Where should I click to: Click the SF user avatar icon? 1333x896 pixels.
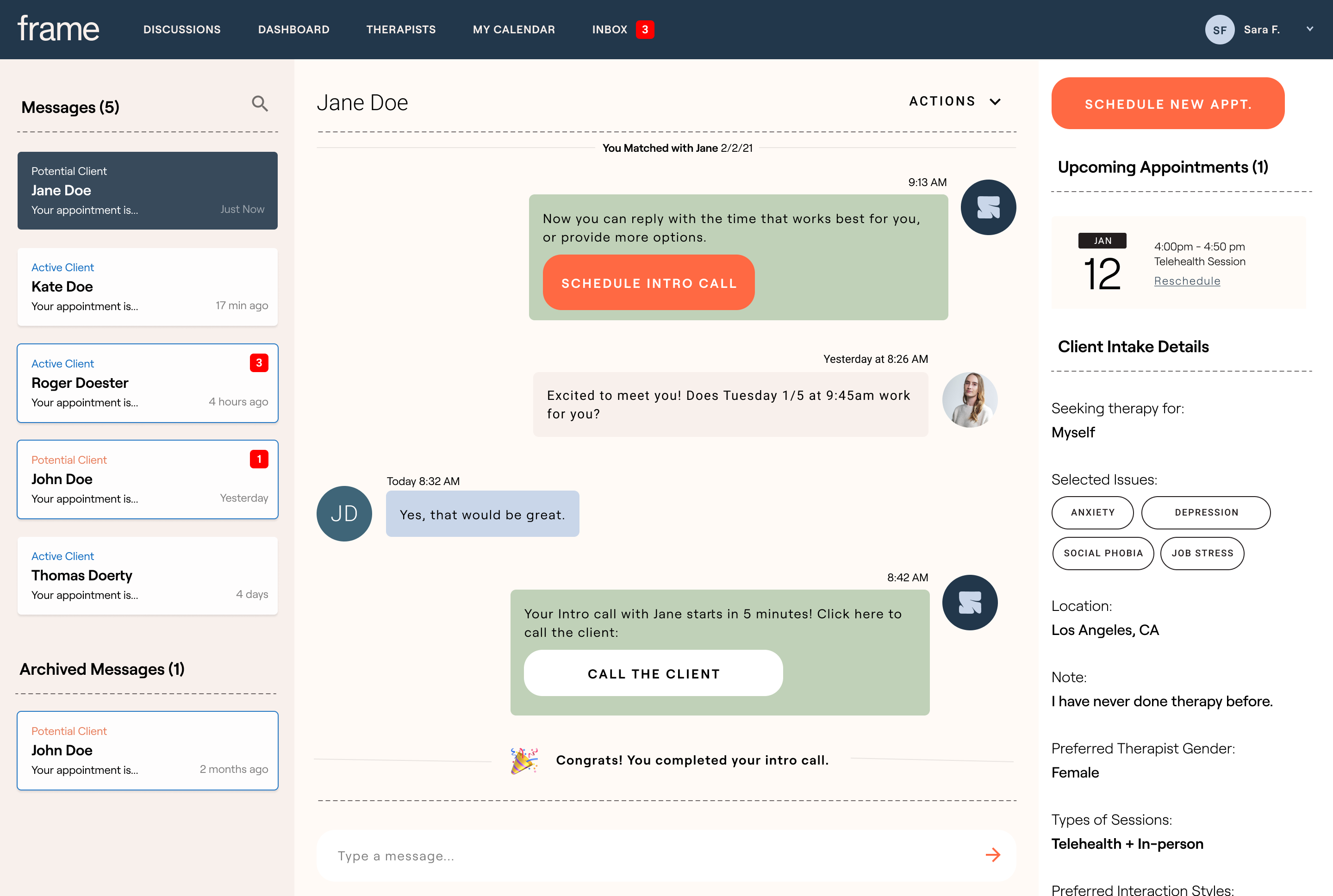[x=1219, y=30]
